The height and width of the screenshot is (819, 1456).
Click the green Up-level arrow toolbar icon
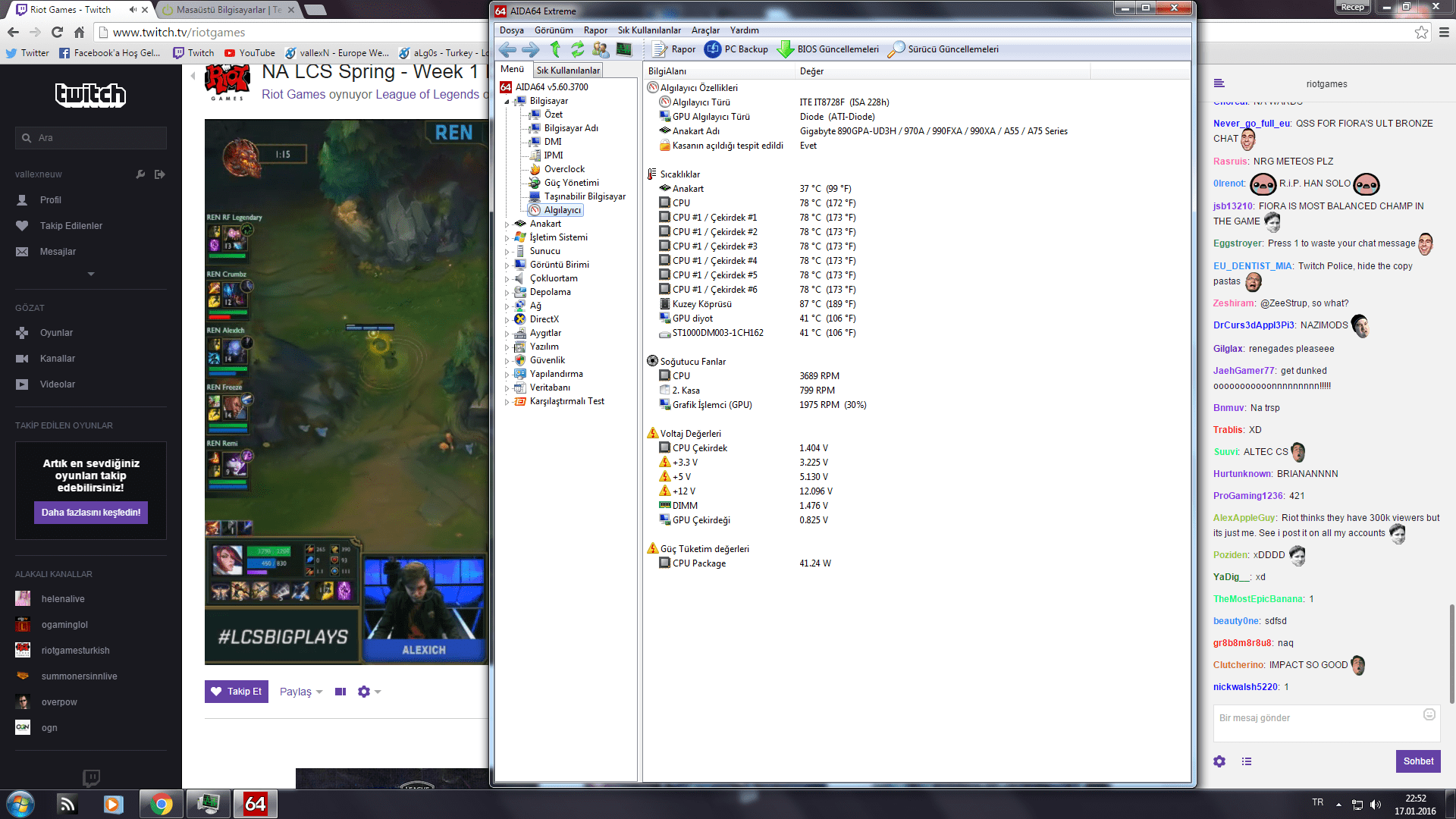(x=555, y=49)
